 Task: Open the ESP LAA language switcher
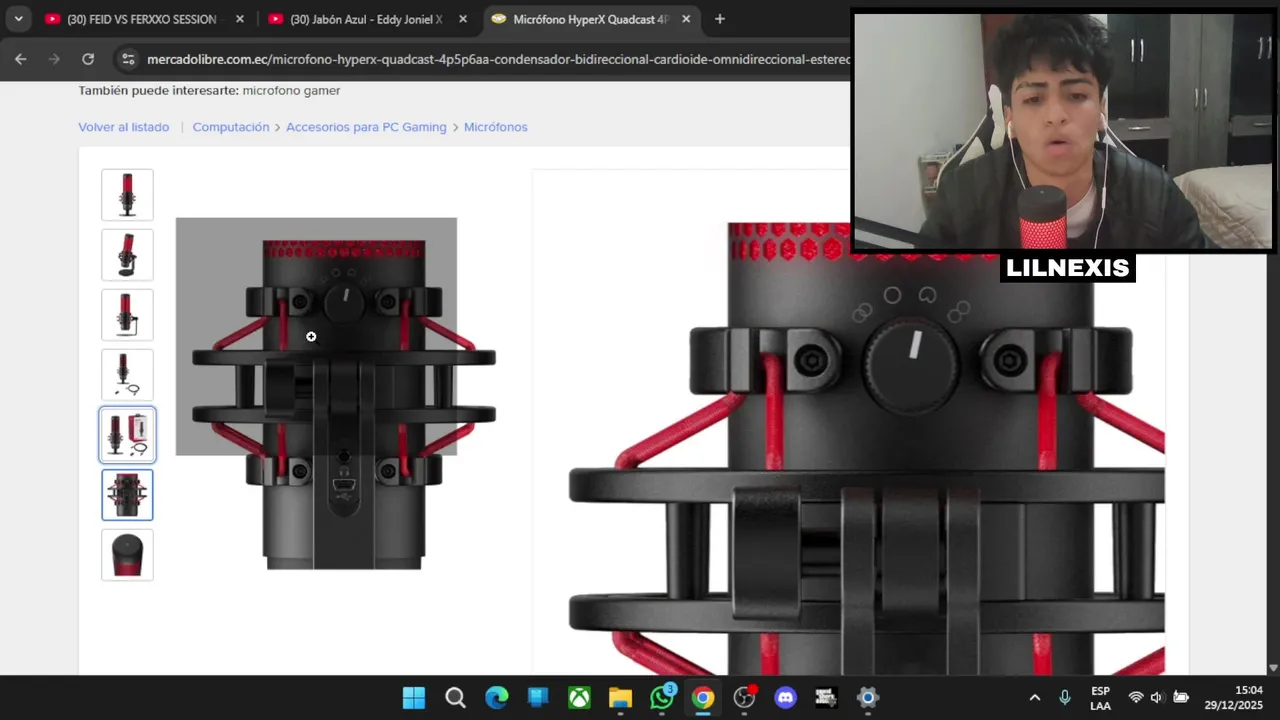click(x=1100, y=698)
